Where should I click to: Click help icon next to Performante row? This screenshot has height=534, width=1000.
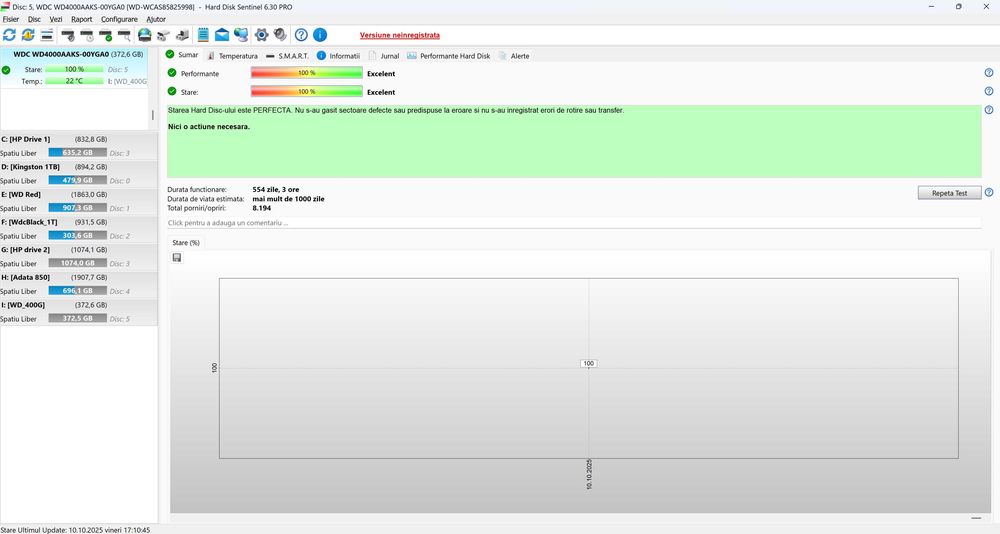point(989,73)
